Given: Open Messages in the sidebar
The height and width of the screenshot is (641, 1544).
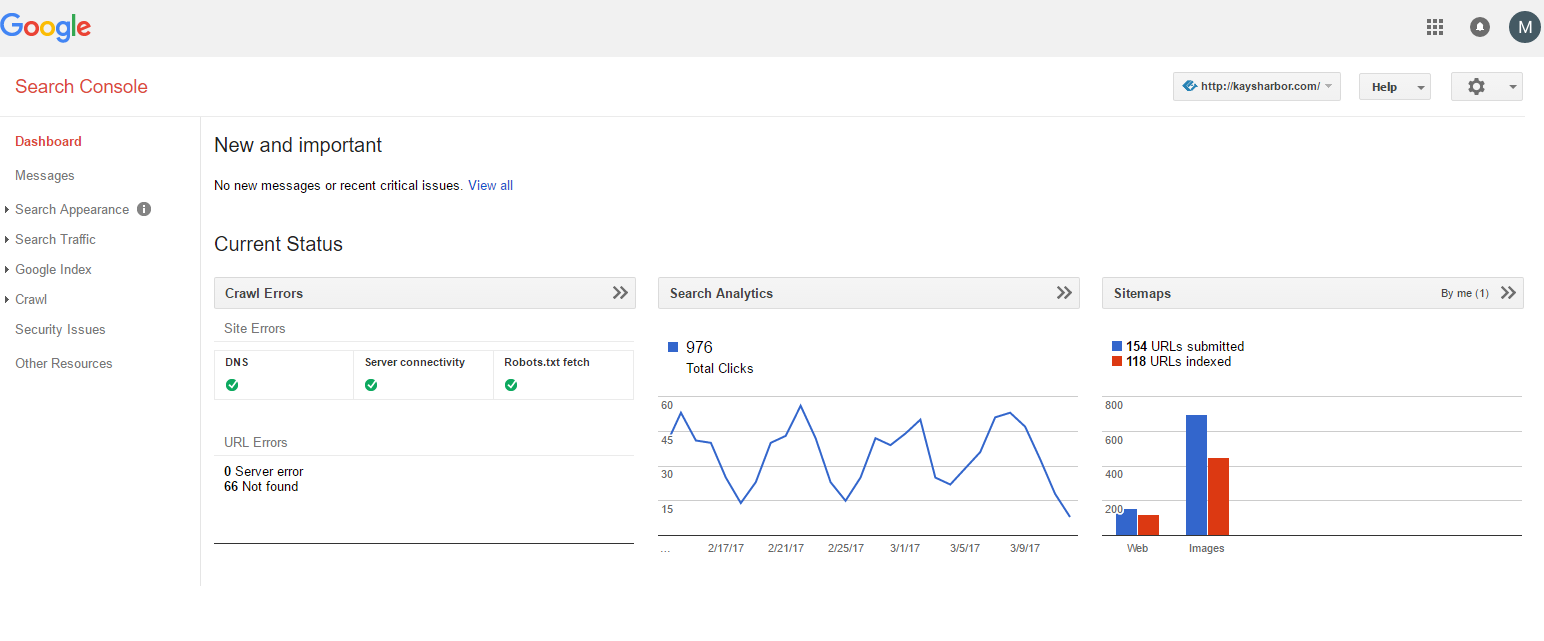Looking at the screenshot, I should 45,175.
